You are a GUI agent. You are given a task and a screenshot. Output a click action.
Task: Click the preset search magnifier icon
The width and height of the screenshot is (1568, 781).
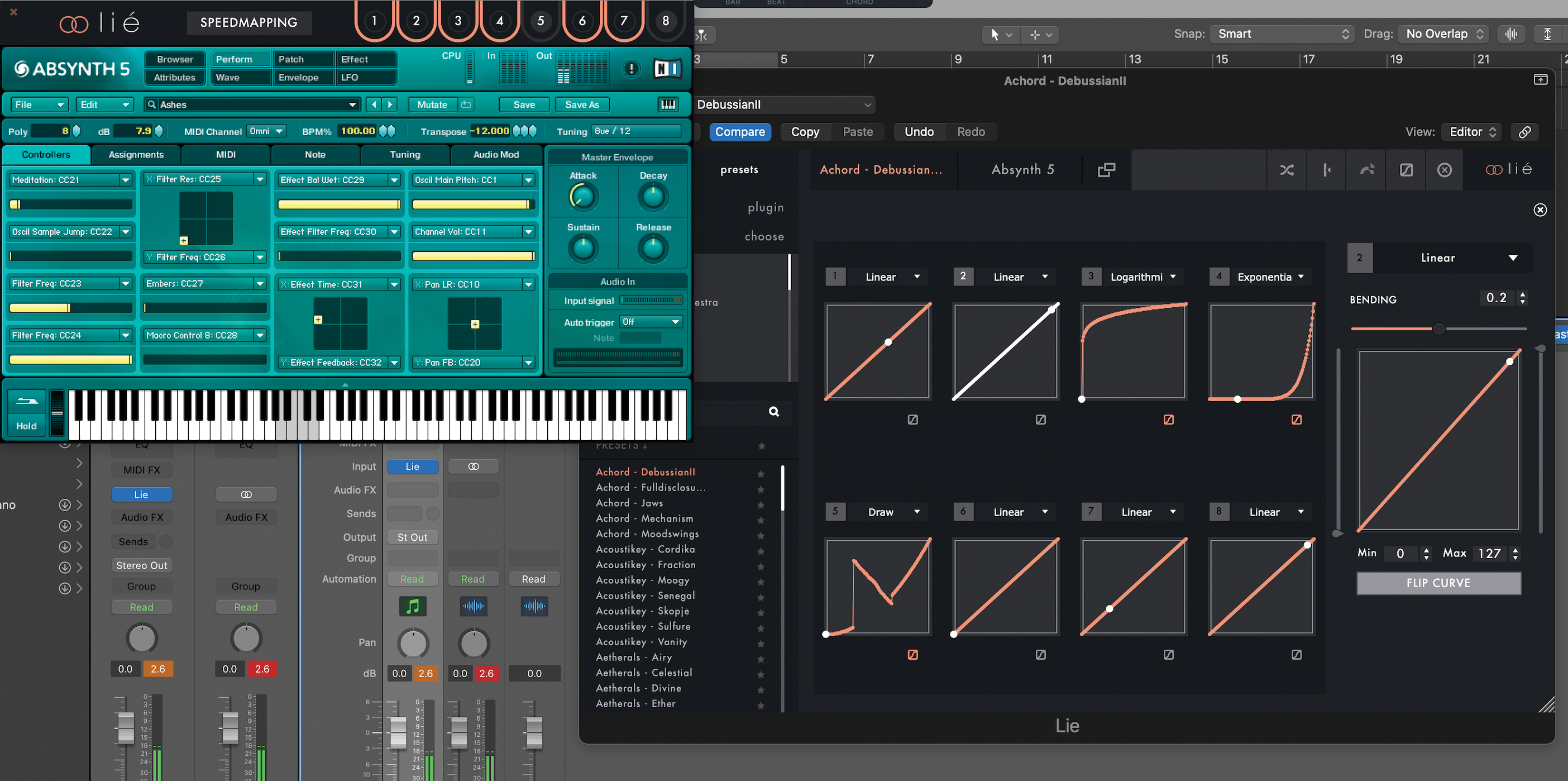(x=773, y=412)
